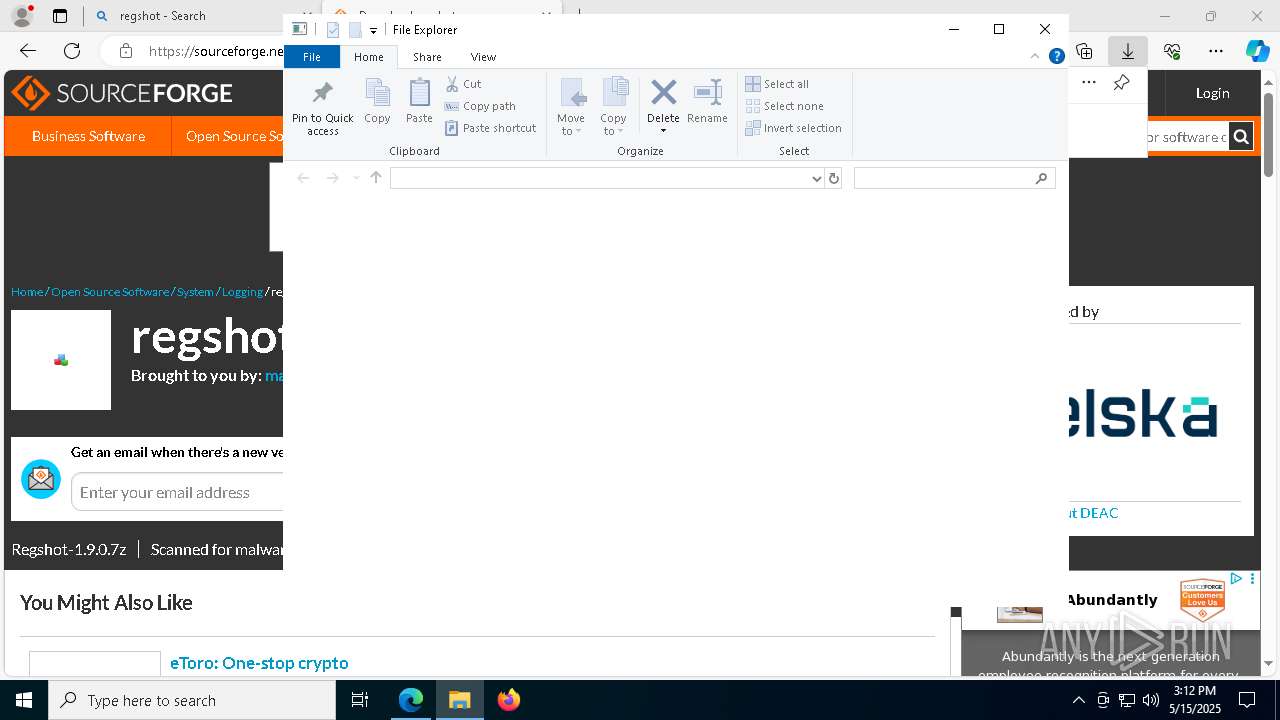Open the Copy to command

click(614, 107)
